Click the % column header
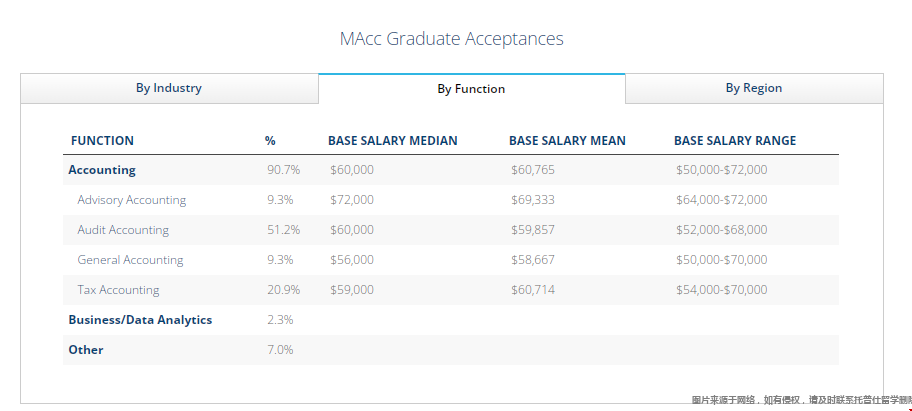This screenshot has height=411, width=912. tap(270, 141)
